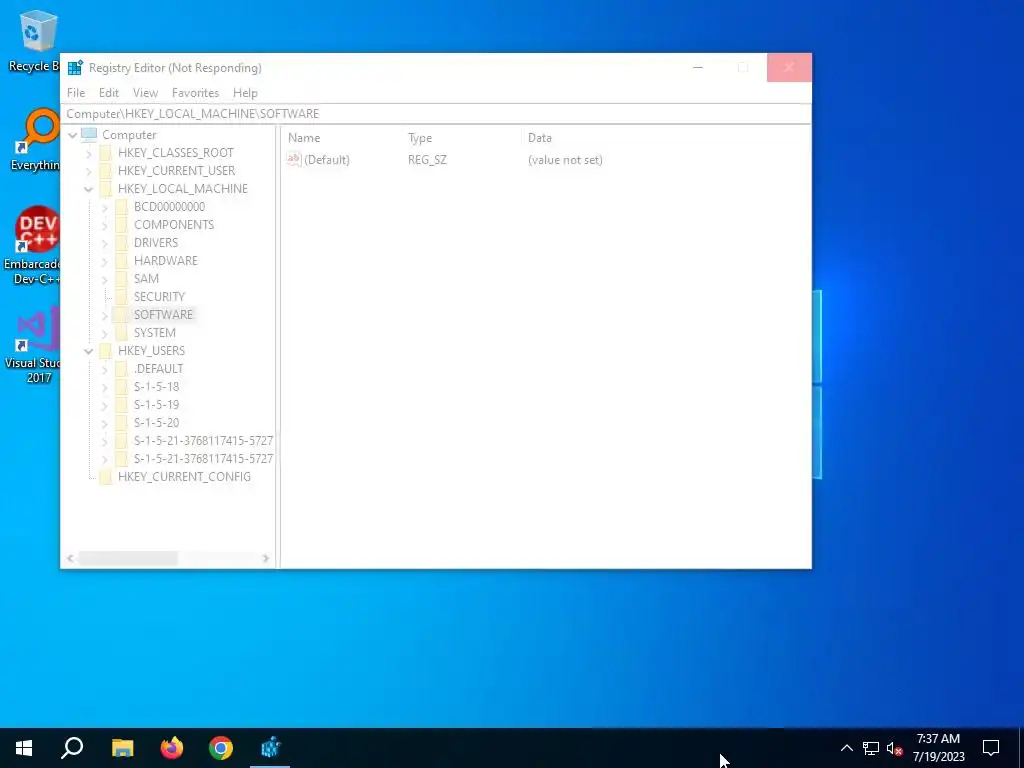Click the HKEY_CURRENT_CONFIG folder icon

tap(105, 477)
